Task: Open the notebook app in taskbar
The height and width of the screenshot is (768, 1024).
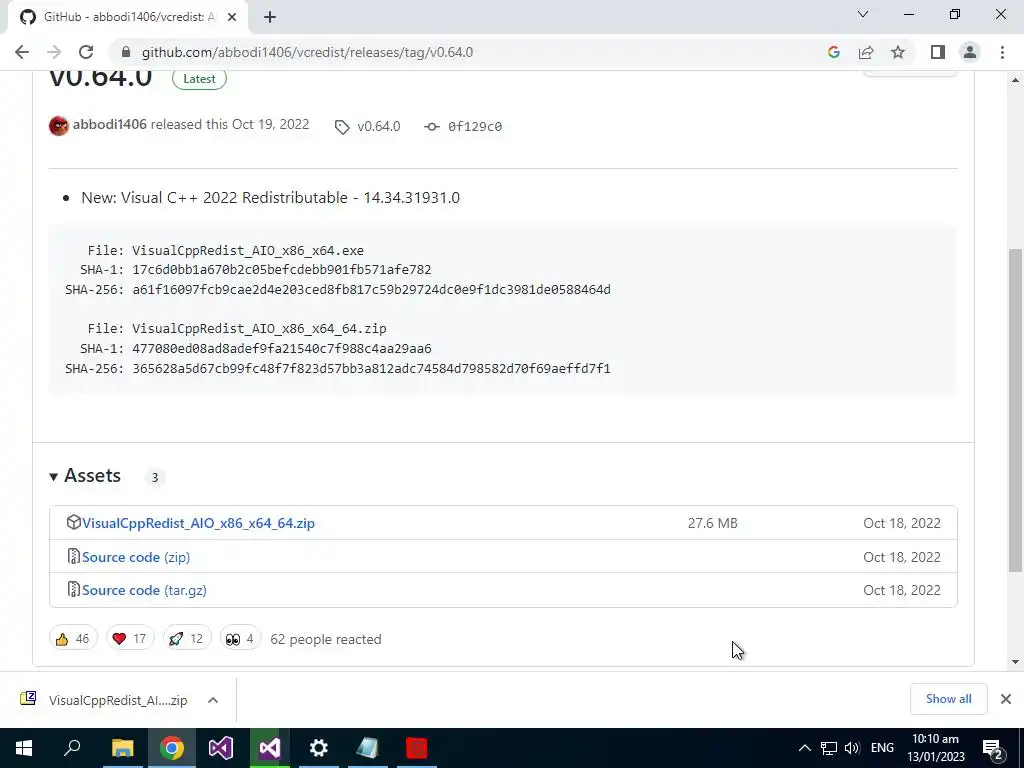Action: pyautogui.click(x=368, y=748)
